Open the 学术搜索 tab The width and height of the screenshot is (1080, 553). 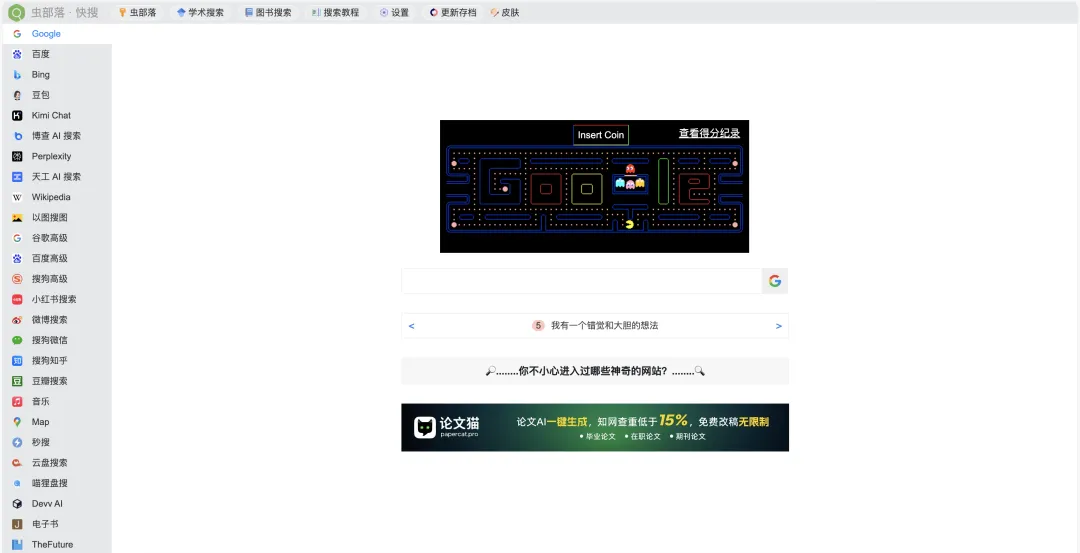coord(200,13)
